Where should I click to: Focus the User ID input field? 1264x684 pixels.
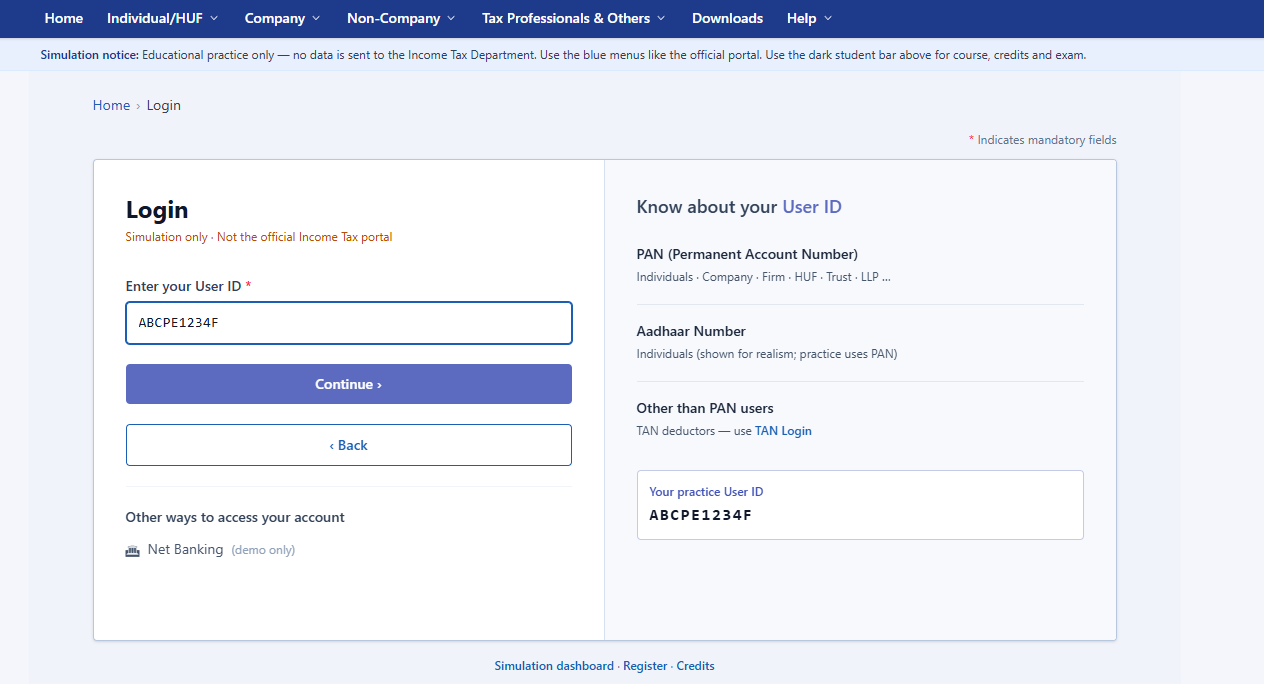(349, 323)
